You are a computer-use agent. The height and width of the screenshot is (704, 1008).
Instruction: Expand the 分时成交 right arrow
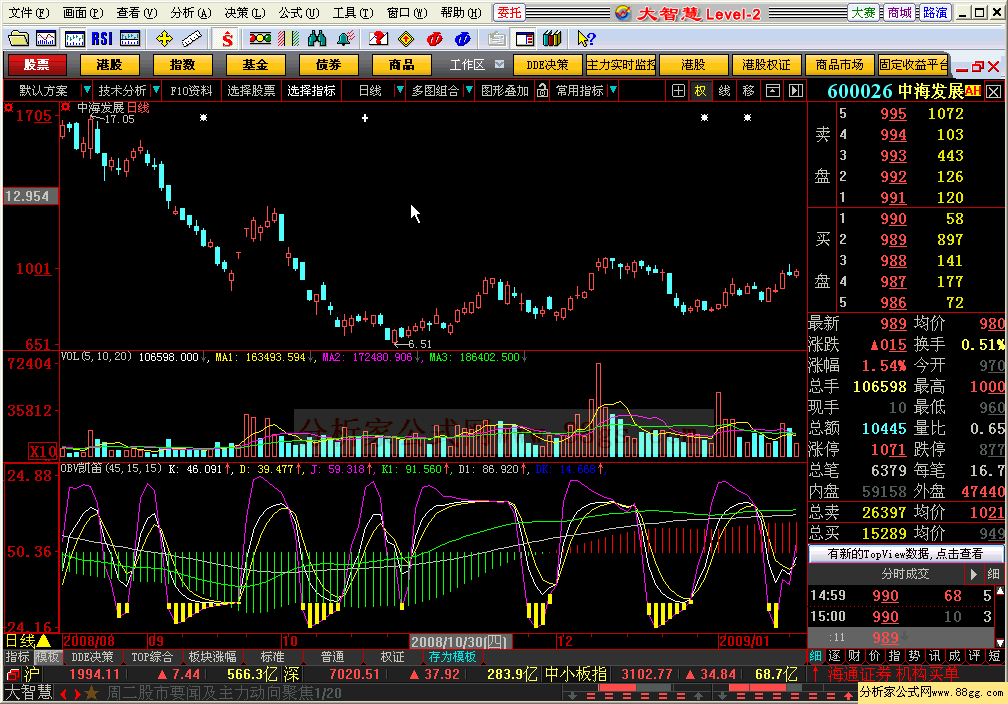[x=973, y=574]
